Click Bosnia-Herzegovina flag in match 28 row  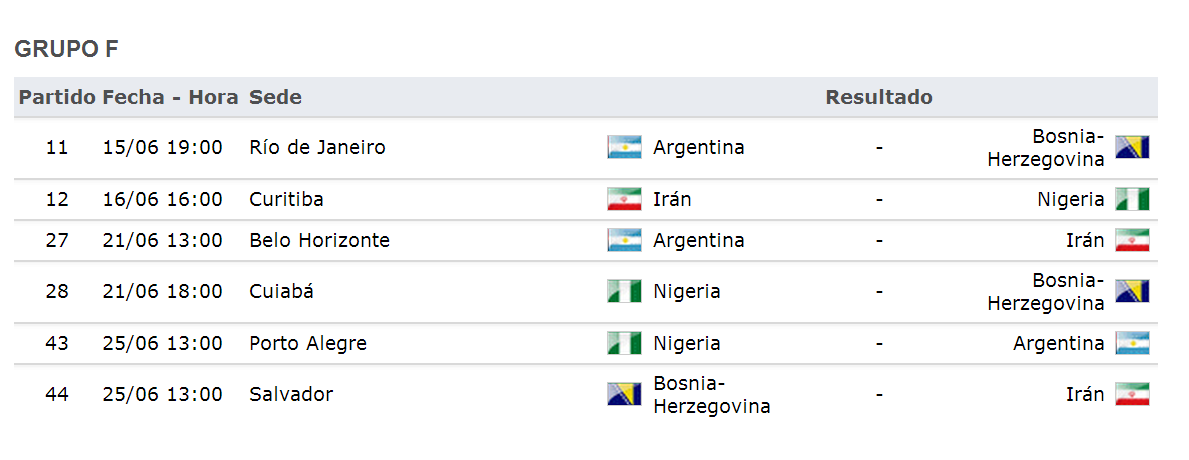(1132, 291)
